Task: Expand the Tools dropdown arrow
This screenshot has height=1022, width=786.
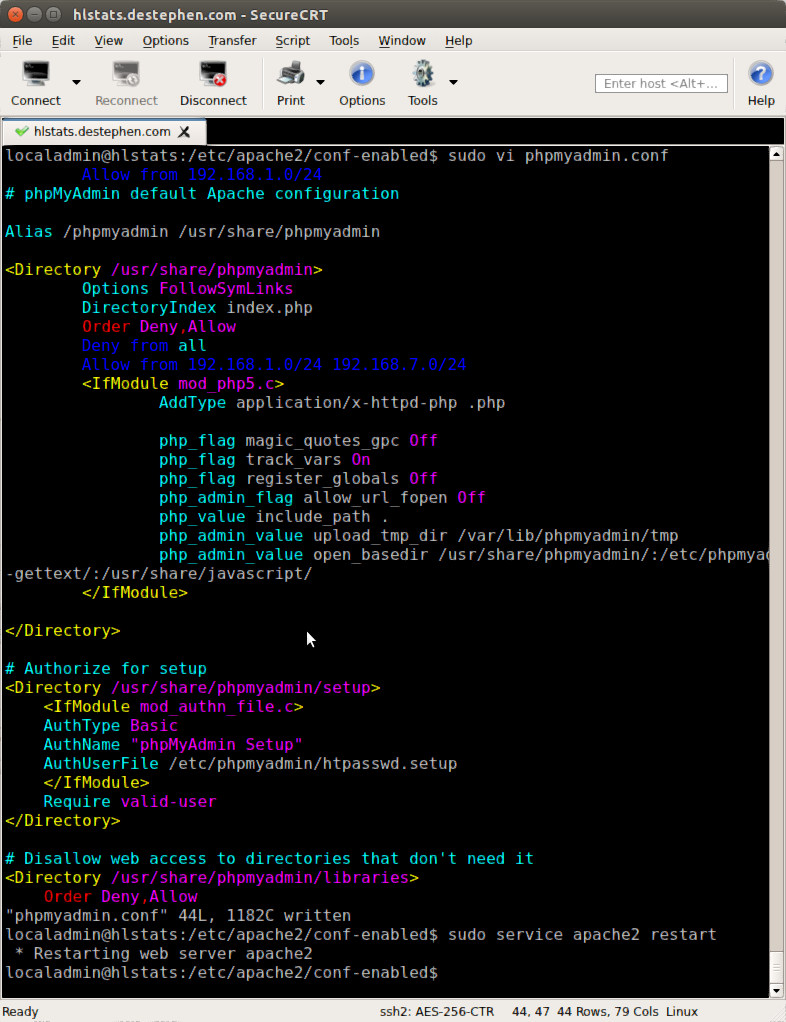Action: 453,82
